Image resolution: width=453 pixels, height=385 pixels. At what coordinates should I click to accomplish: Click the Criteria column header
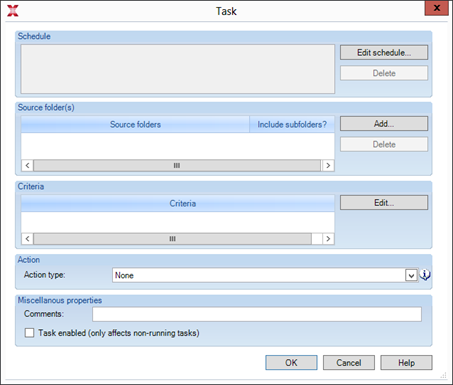click(178, 203)
